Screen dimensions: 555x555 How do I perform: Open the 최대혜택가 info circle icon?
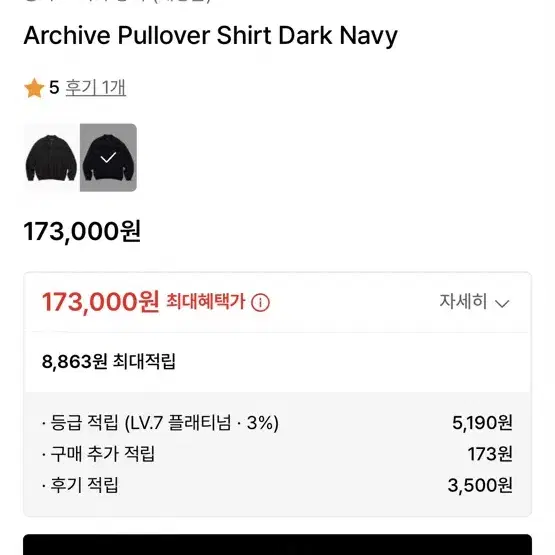point(260,303)
